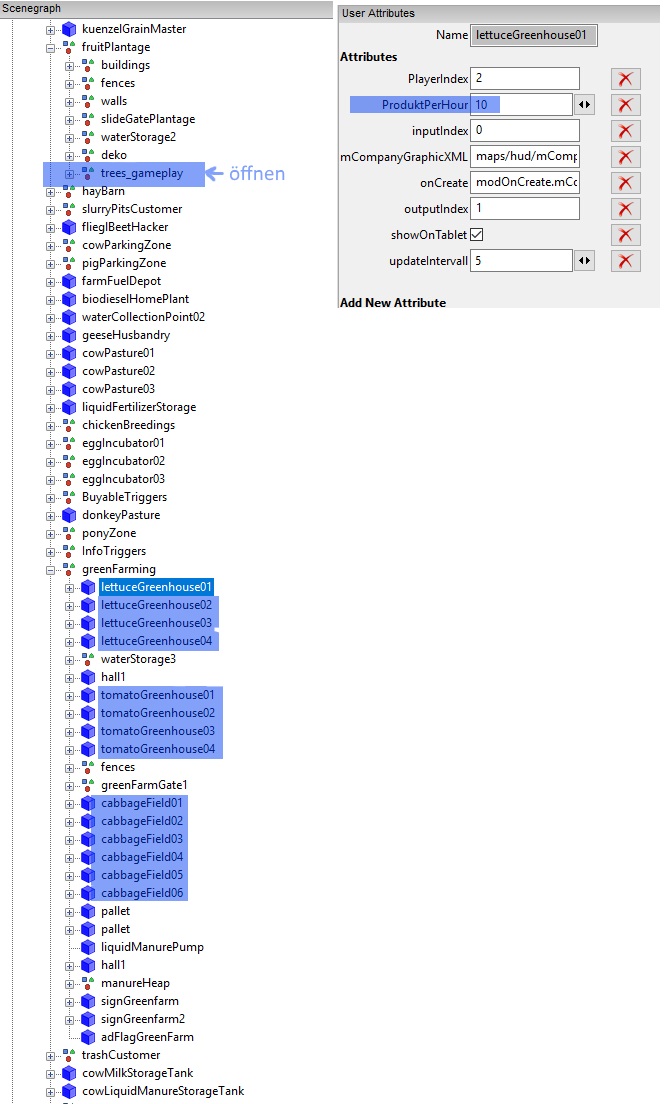The image size is (664, 1104).
Task: Expand the lettuceGreenhouse02 node
Action: (x=70, y=605)
